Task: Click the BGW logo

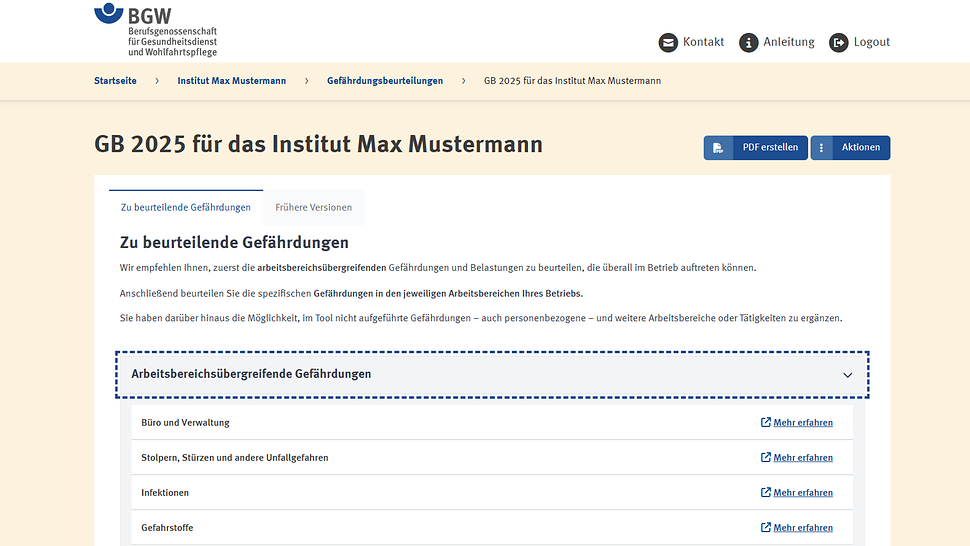Action: [x=155, y=30]
